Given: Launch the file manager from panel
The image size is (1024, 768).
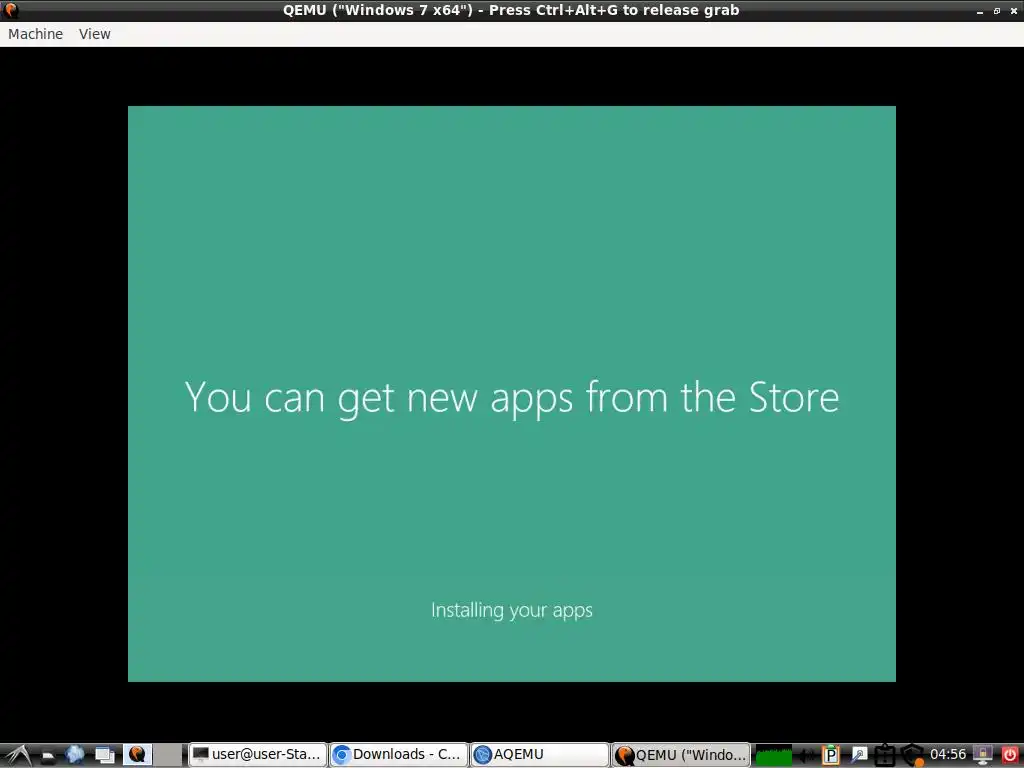Looking at the screenshot, I should (x=48, y=756).
